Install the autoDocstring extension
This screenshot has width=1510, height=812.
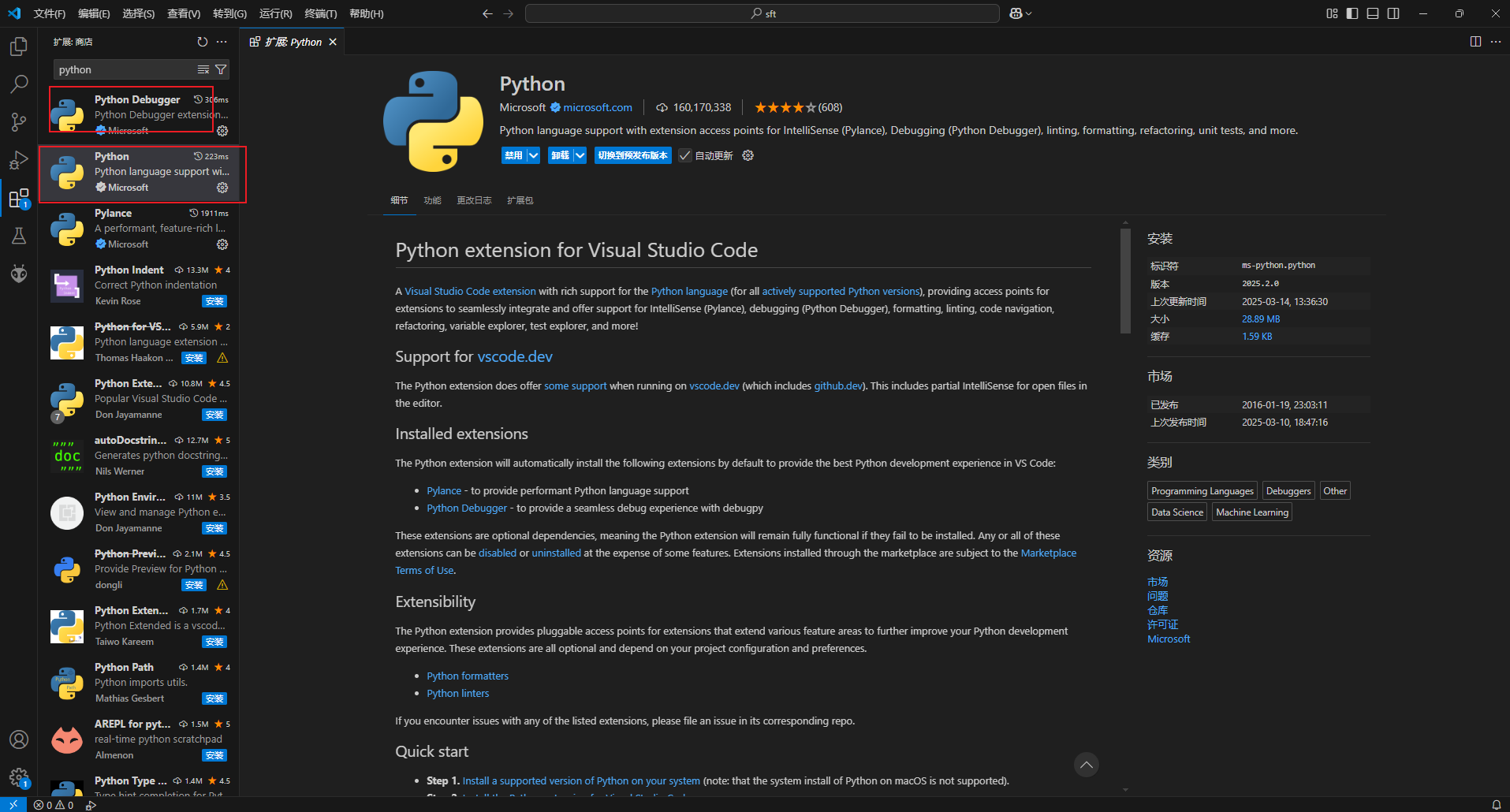coord(214,471)
